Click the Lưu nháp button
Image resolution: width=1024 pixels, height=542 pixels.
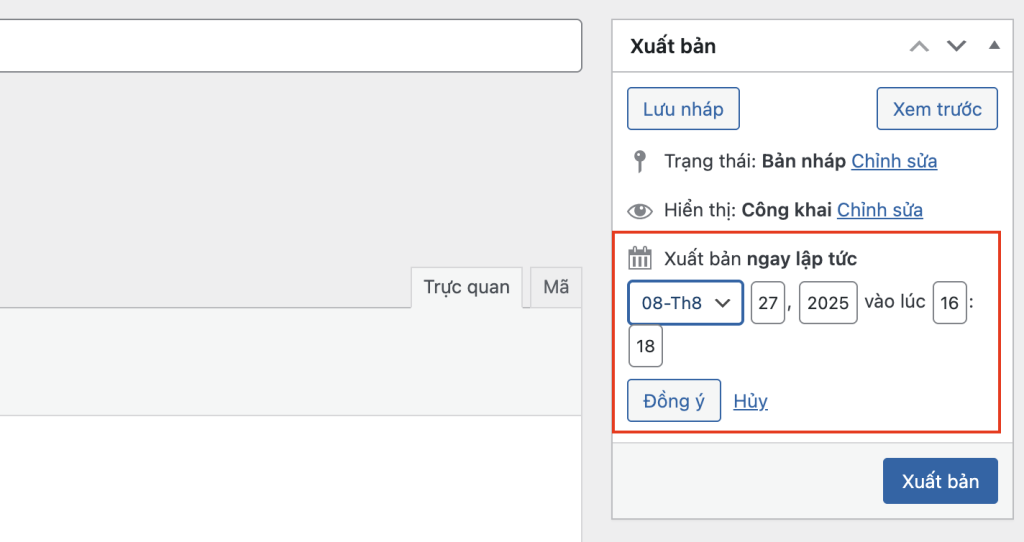click(683, 109)
